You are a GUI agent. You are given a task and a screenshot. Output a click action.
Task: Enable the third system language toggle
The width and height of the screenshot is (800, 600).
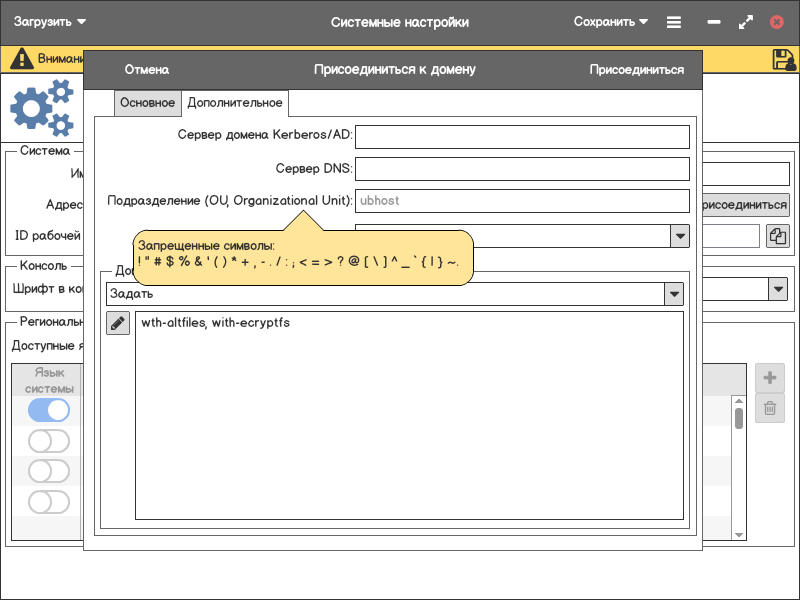click(49, 471)
